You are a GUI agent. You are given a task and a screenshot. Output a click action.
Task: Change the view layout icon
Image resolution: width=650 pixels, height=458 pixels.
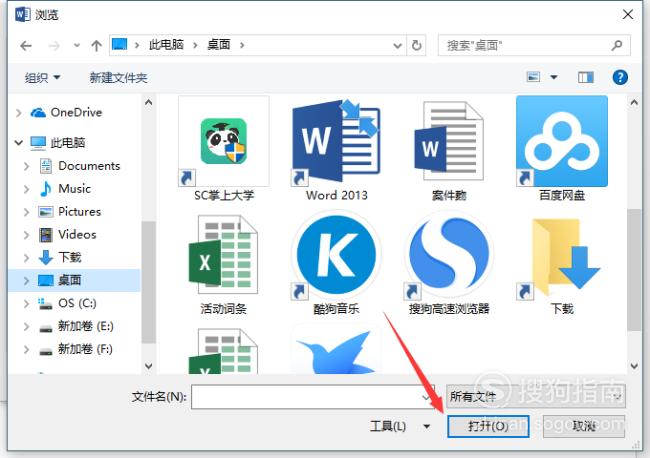[x=533, y=77]
